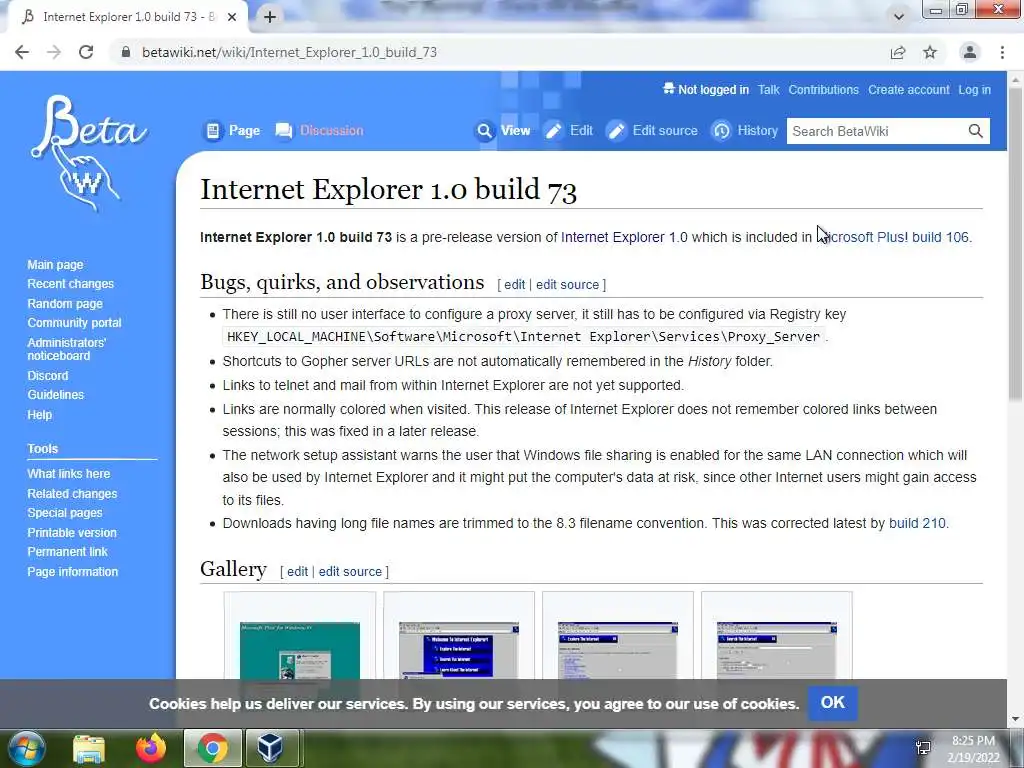The width and height of the screenshot is (1024, 768).
Task: Click the share page icon in address bar
Action: tap(898, 52)
